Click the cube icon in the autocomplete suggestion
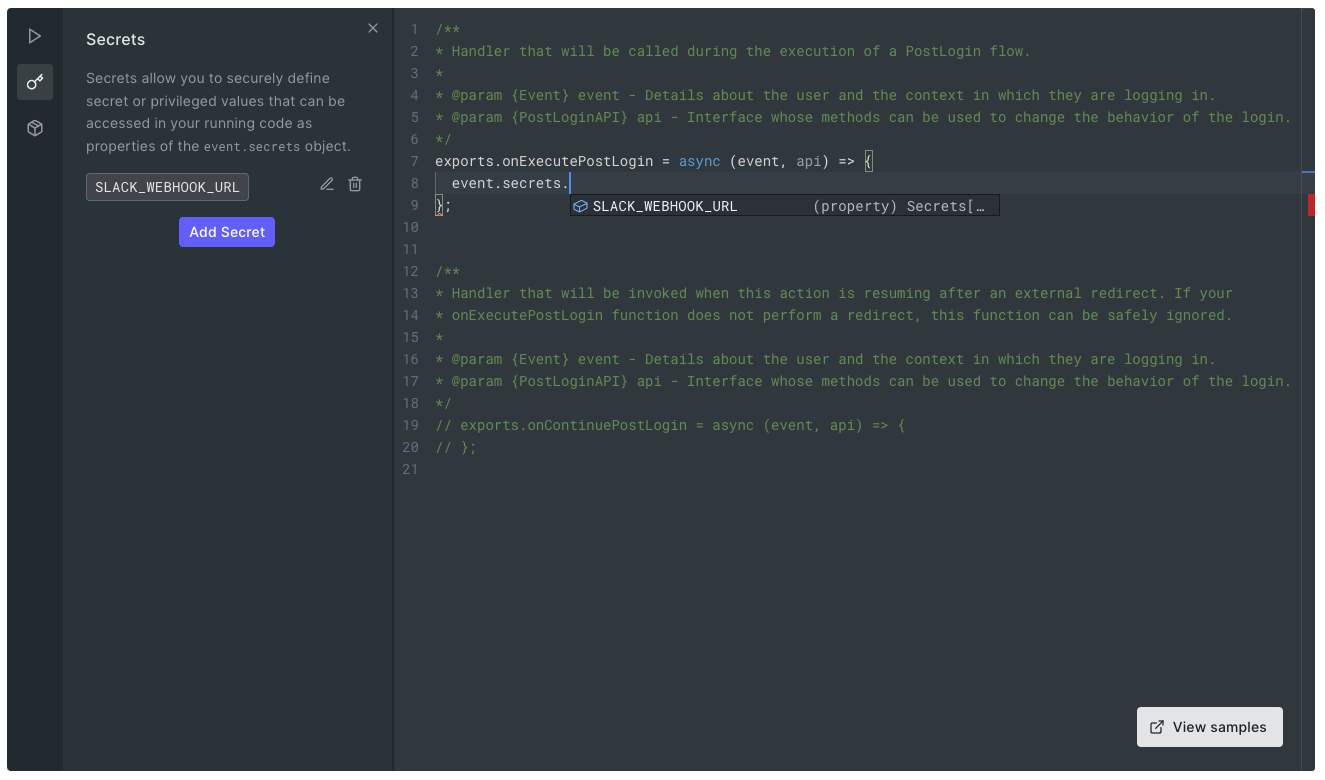Screen dimensions: 1325x780 click(x=580, y=205)
